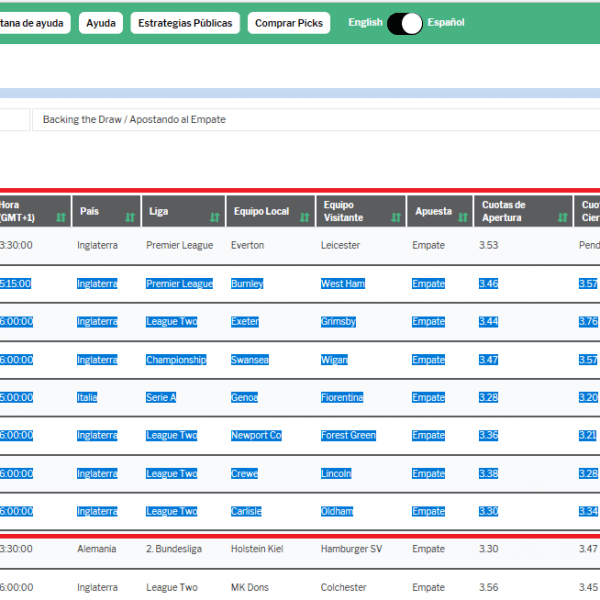The width and height of the screenshot is (600, 600).
Task: Click Empate in the Genoa row
Action: [428, 398]
